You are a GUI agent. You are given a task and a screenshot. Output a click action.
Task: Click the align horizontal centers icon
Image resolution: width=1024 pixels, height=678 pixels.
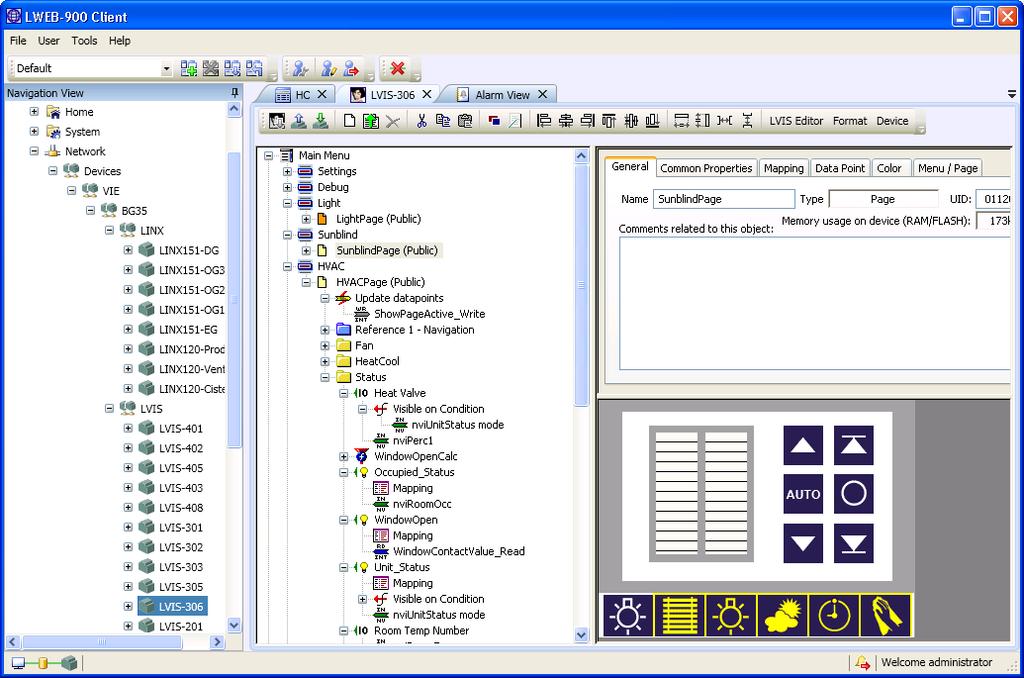566,121
